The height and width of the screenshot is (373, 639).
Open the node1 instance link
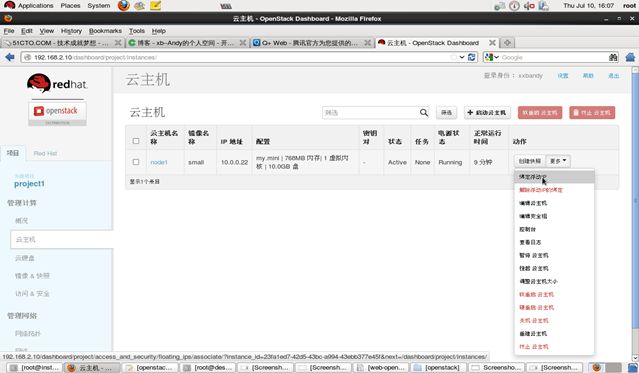(x=159, y=162)
